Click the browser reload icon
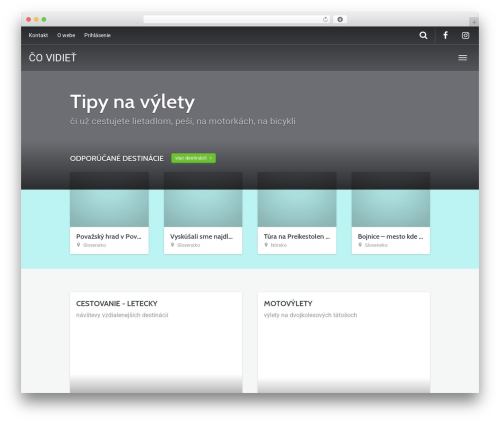Viewport: 500px width, 423px height. [325, 19]
